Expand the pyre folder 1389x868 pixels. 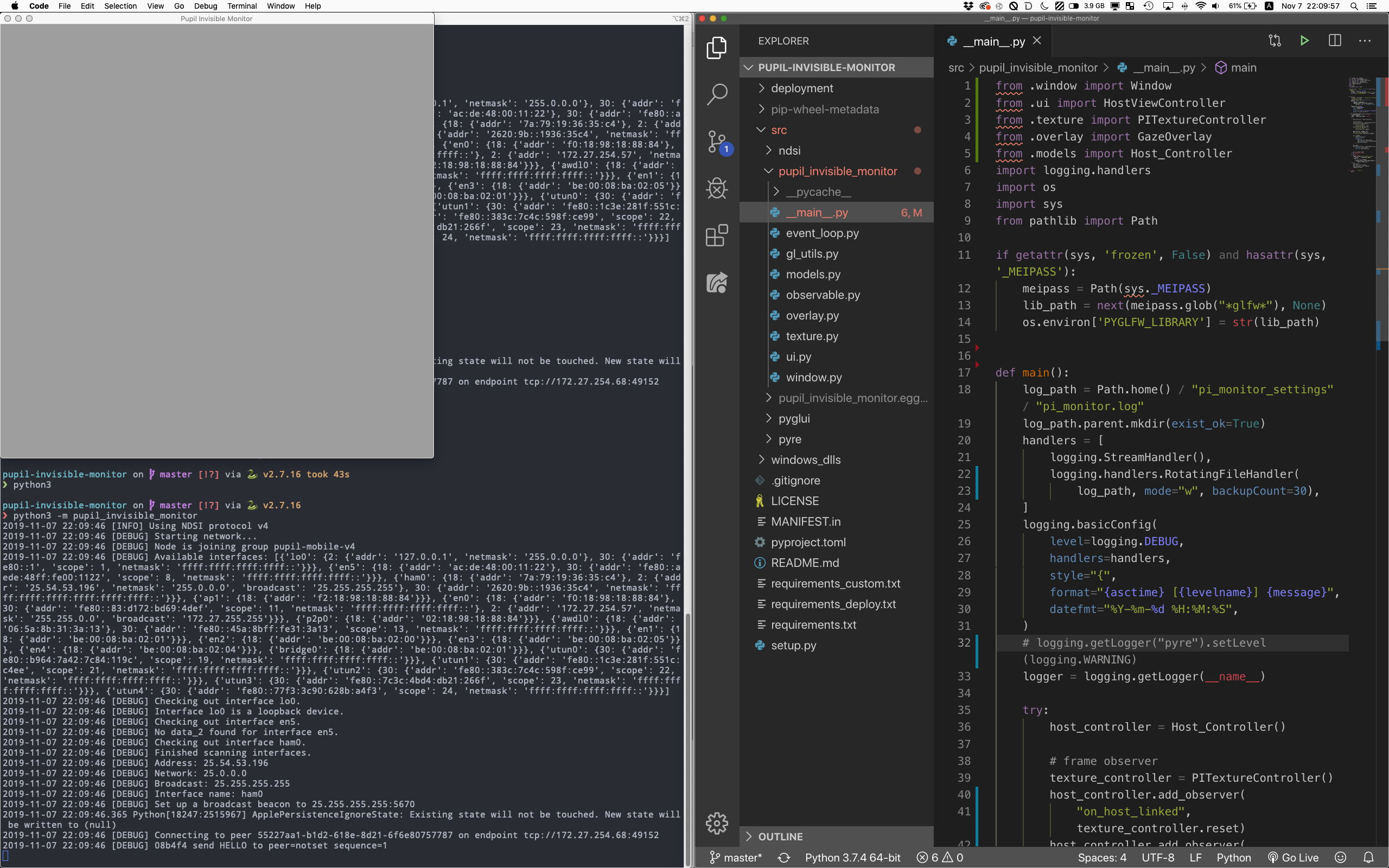tap(836, 439)
